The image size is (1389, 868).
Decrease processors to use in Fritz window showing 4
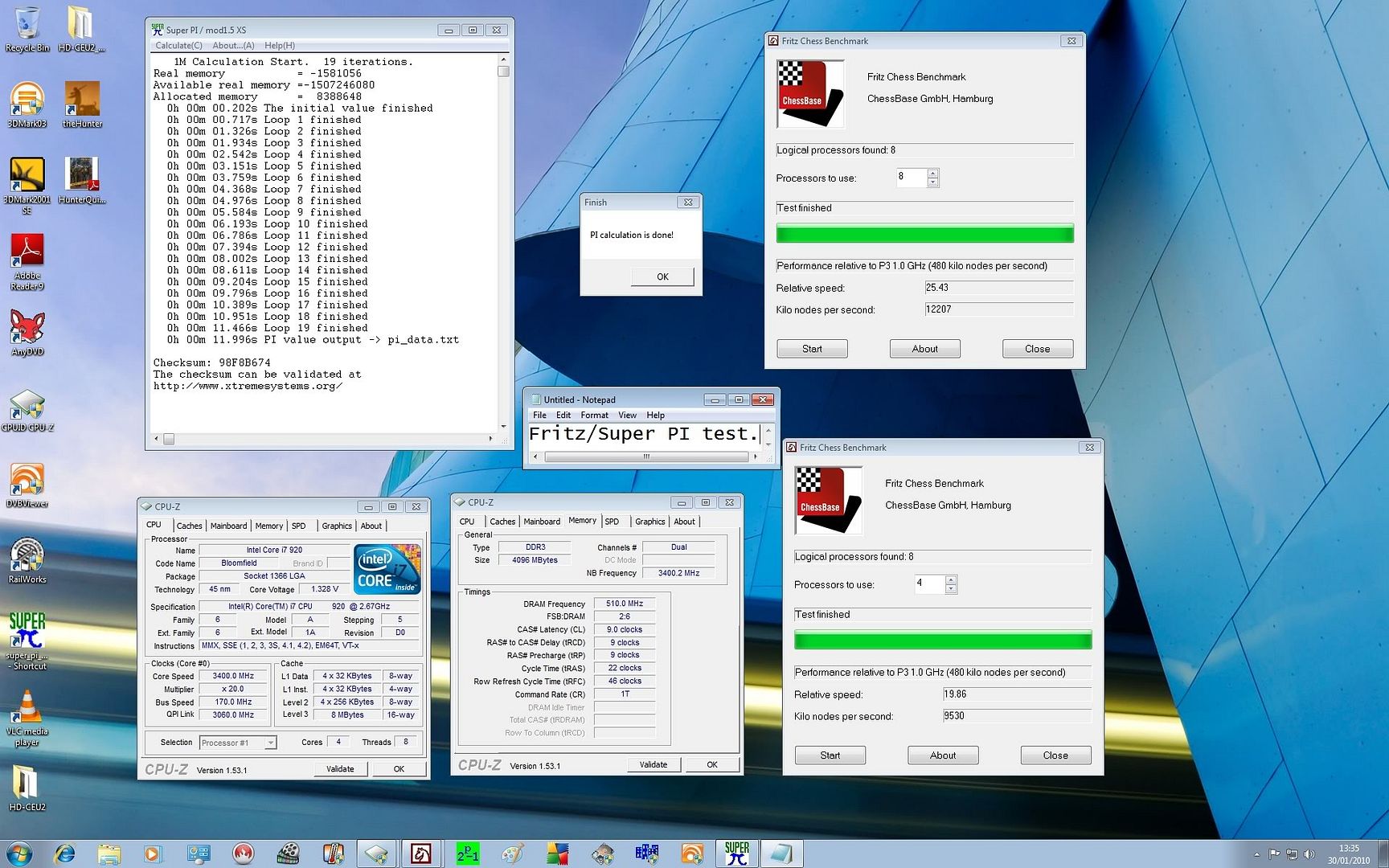951,589
